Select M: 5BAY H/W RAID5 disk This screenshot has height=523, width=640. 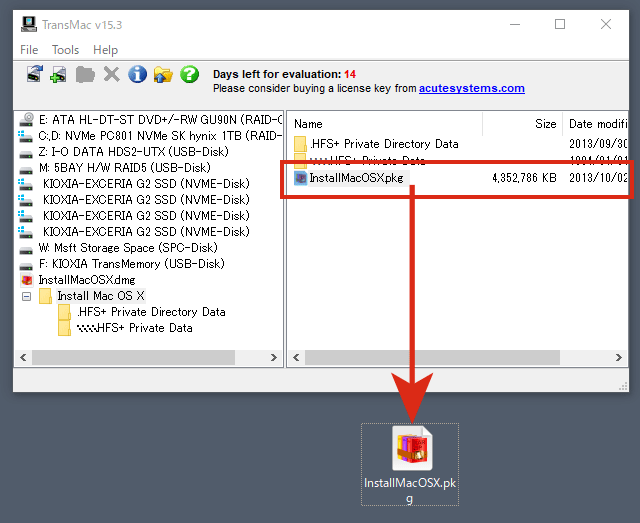pos(125,167)
